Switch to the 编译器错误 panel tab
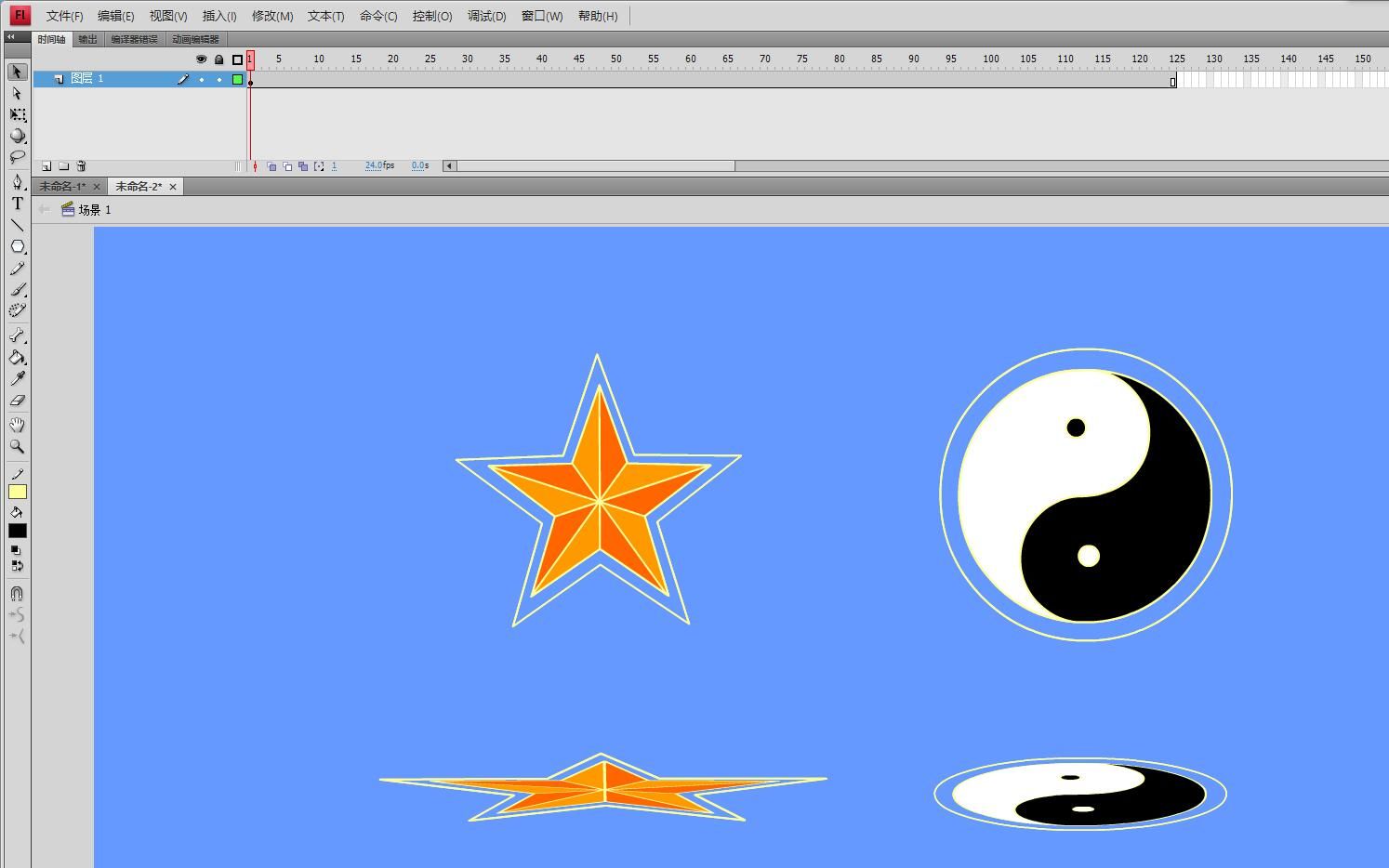The width and height of the screenshot is (1389, 868). 134,39
